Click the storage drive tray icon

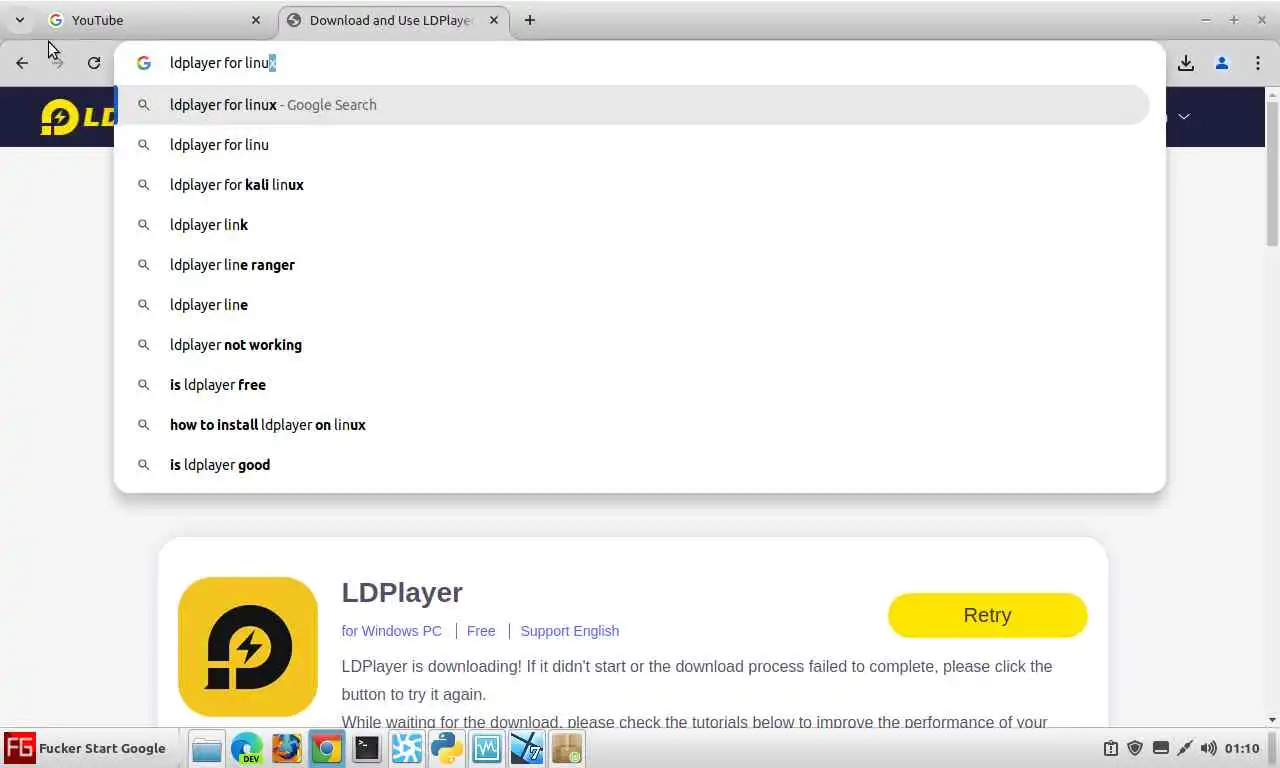click(1160, 748)
